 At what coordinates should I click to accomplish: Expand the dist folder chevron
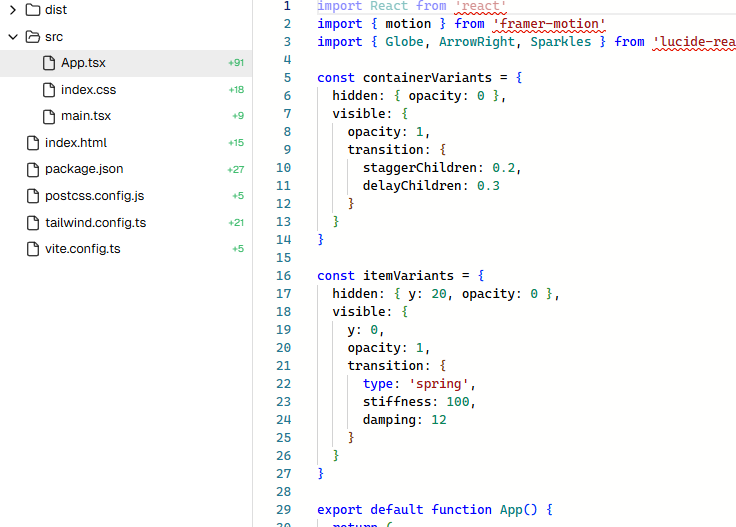coord(13,10)
